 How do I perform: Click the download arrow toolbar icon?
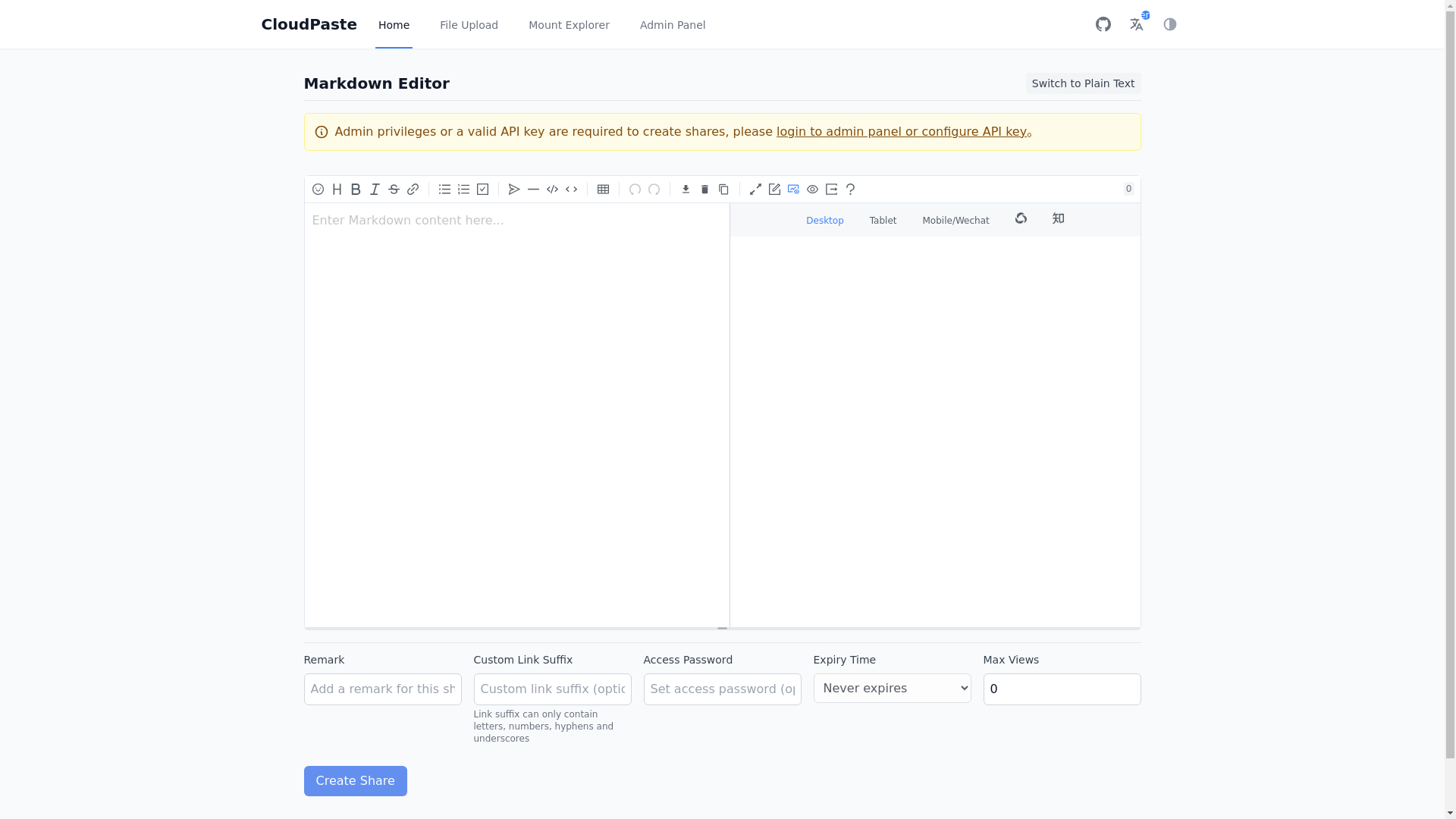(x=686, y=190)
